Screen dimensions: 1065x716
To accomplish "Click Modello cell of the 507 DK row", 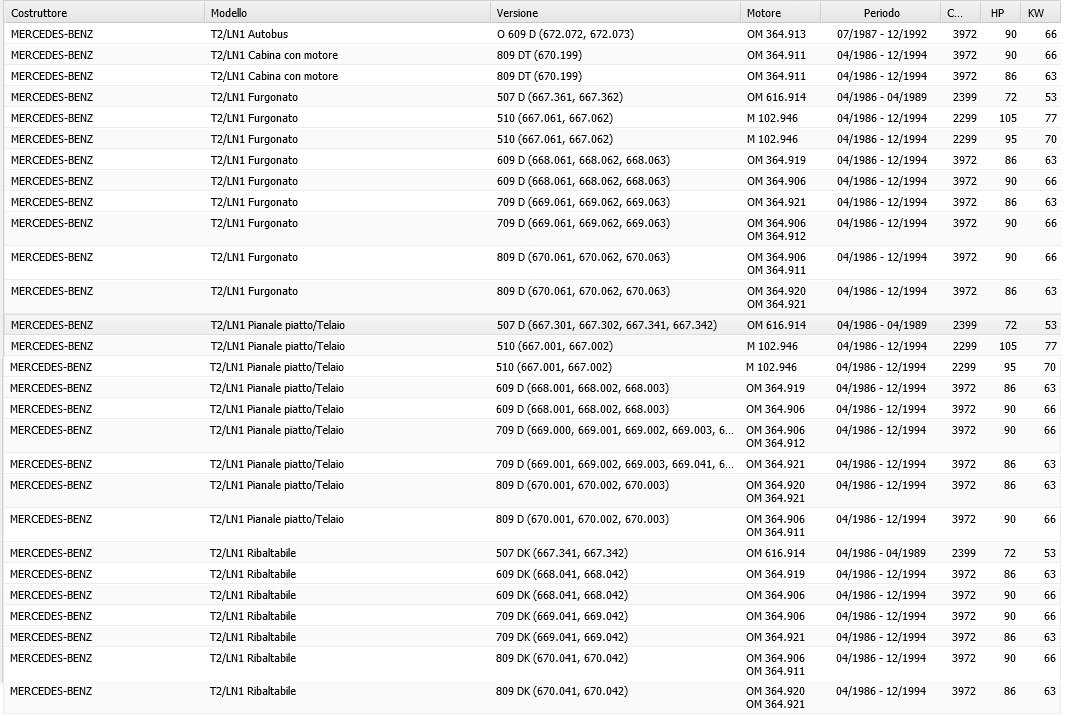I will [253, 554].
